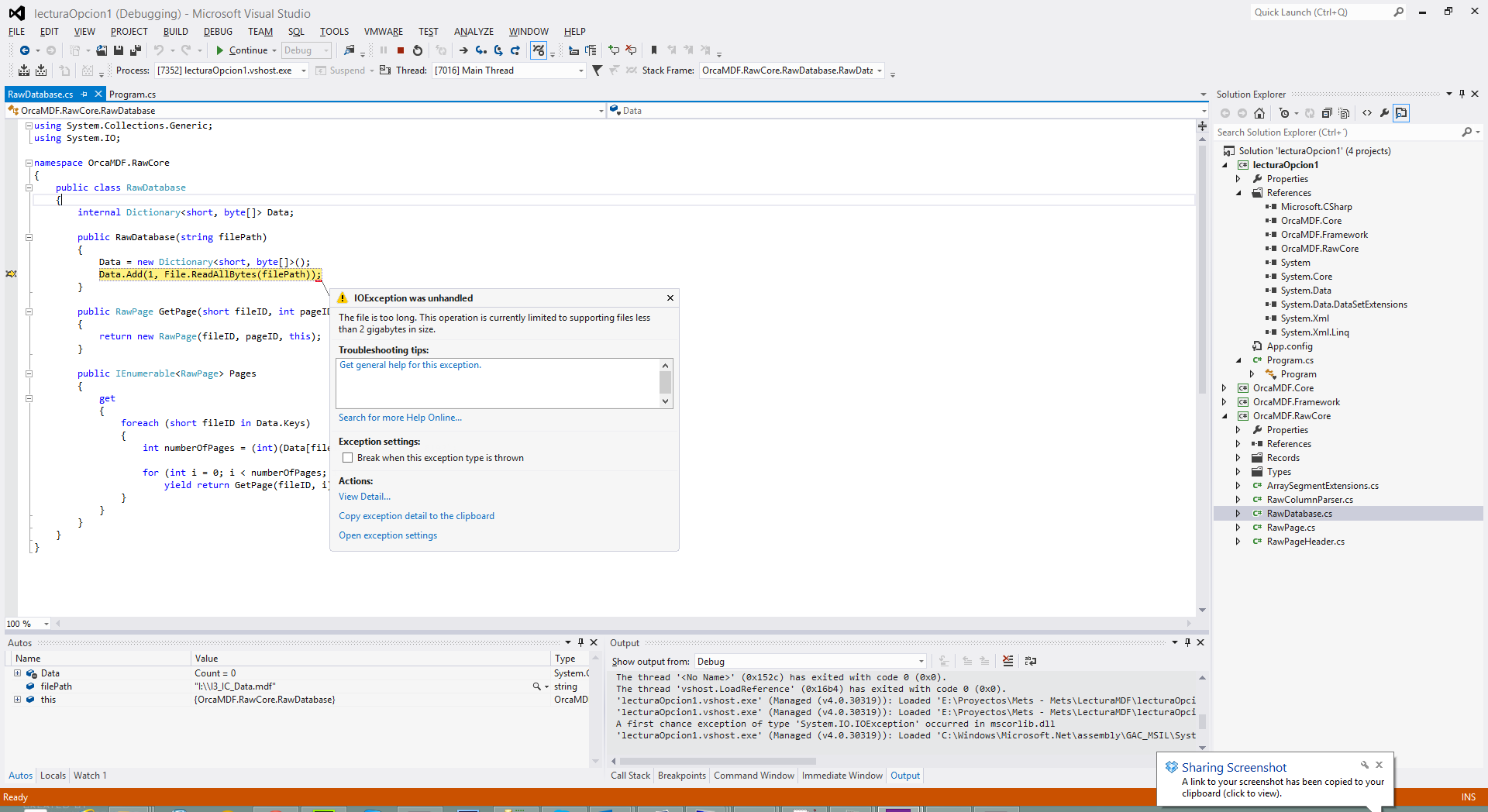
Task: Click the Sharing Screenshot notification
Action: coord(1275,779)
